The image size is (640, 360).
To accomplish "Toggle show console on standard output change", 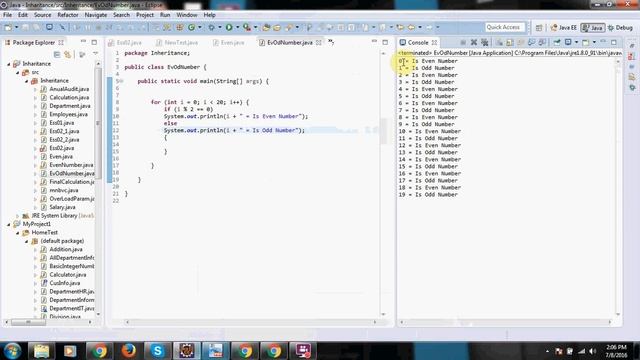I will [x=531, y=42].
